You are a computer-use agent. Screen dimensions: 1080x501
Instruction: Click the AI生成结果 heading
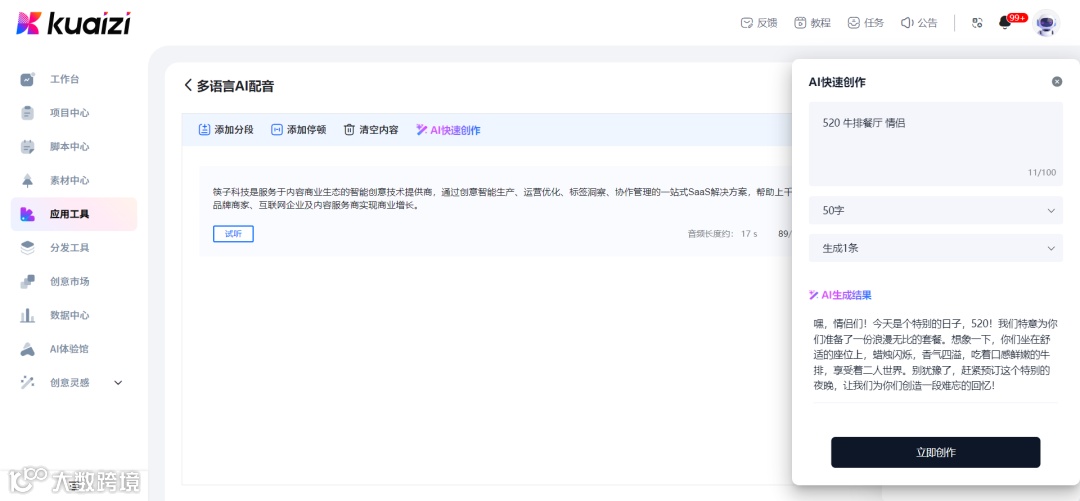point(840,295)
